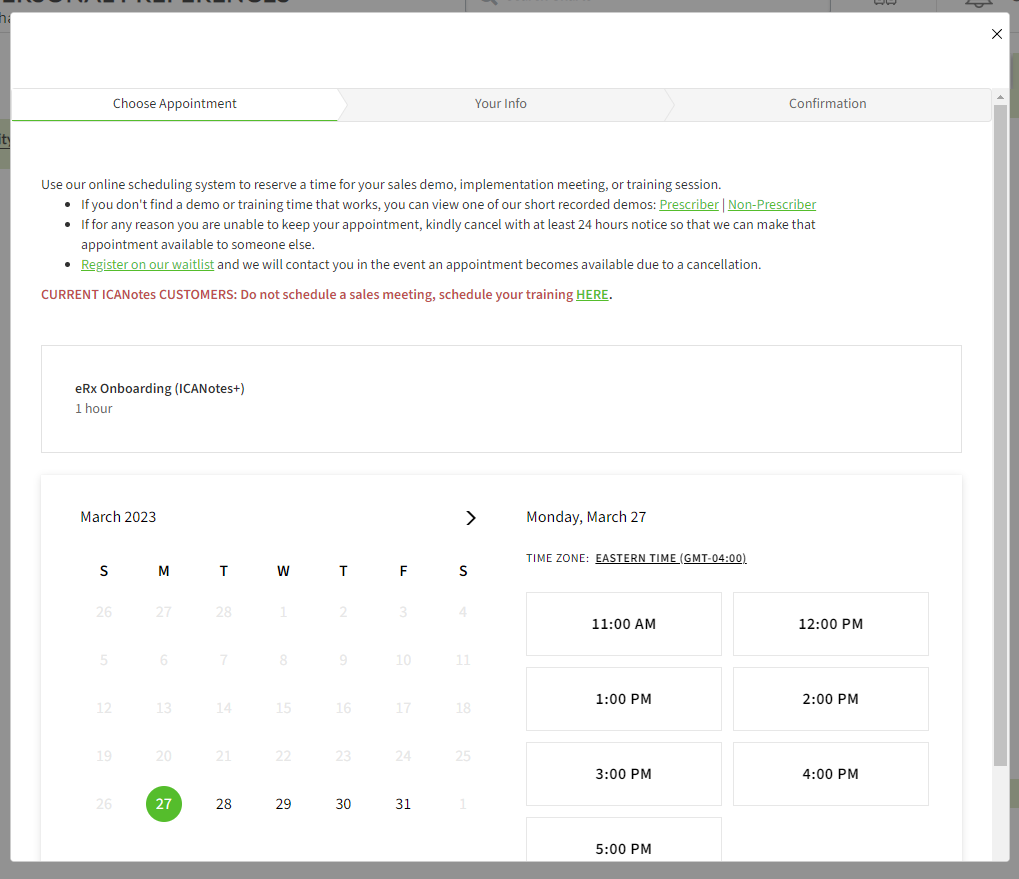1019x879 pixels.
Task: Choose Friday March 31 date
Action: tap(403, 804)
